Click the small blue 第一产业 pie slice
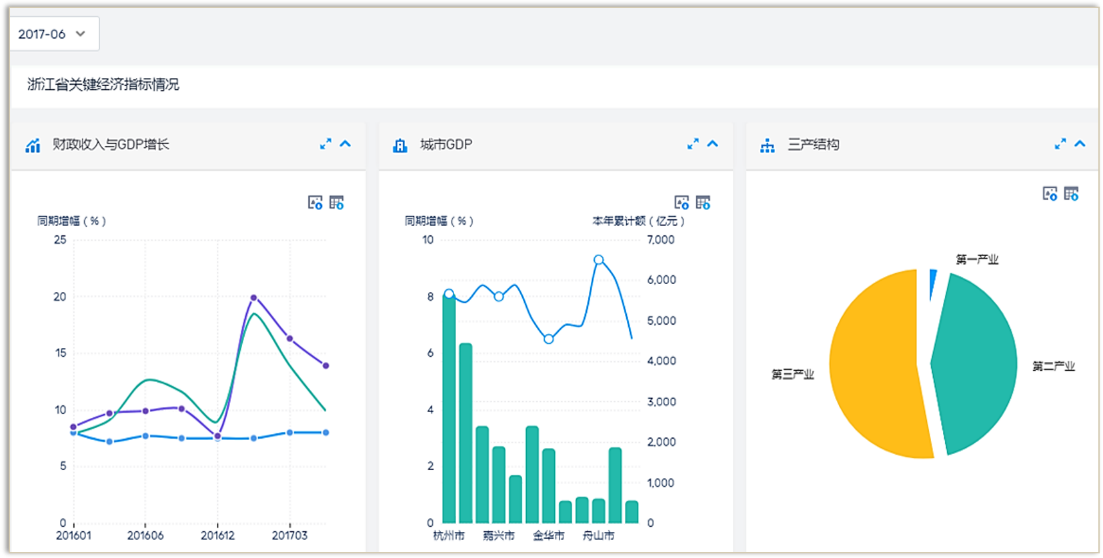 point(933,282)
